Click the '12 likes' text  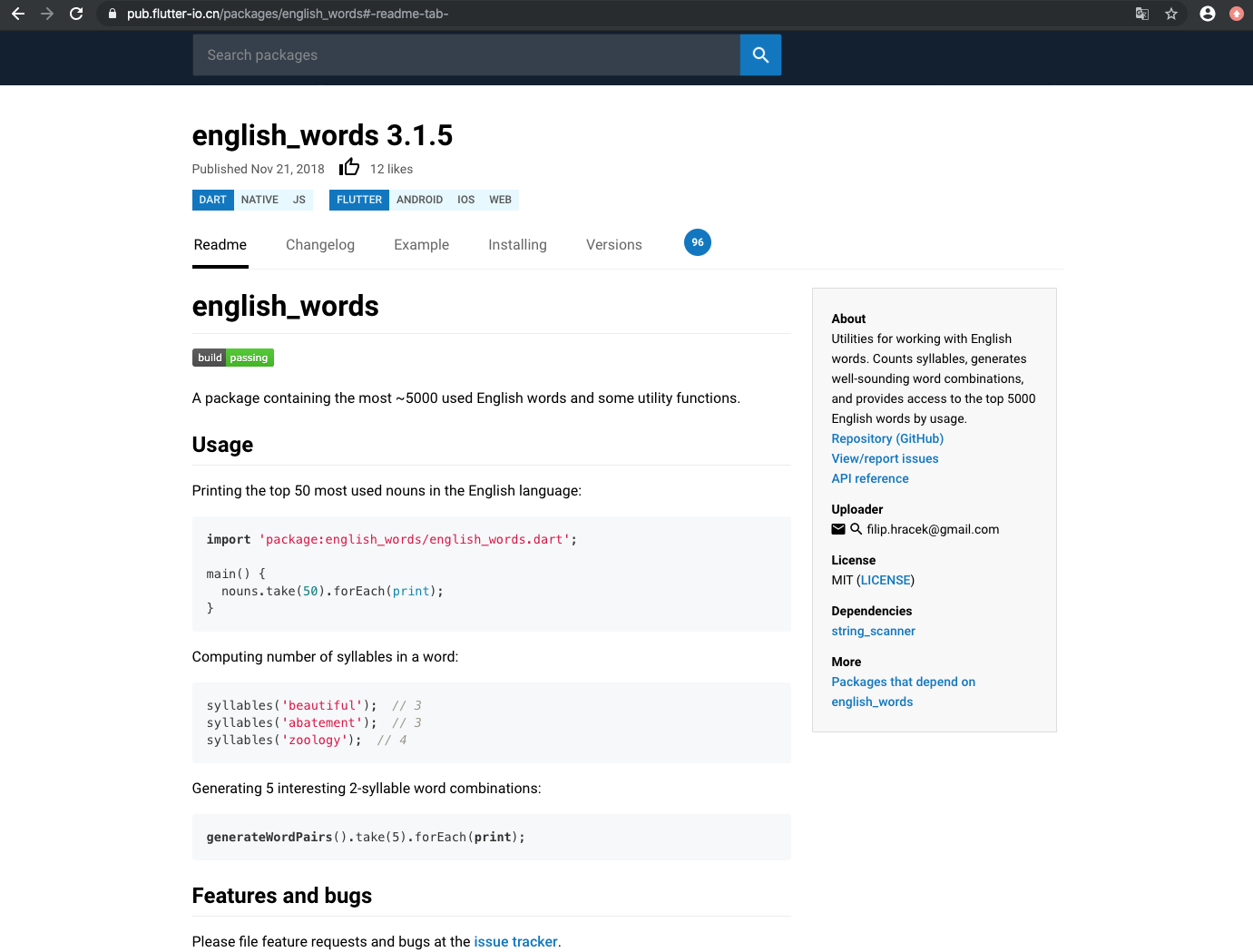pos(391,169)
